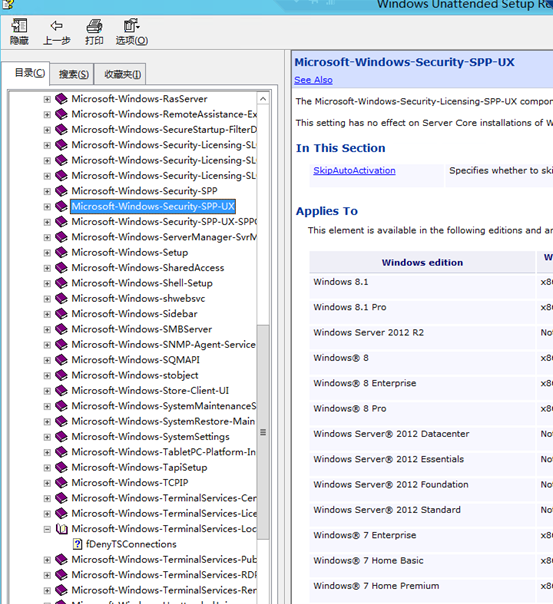Click book icon for SNMP-Agent-Service entry
The height and width of the screenshot is (604, 553).
pyautogui.click(x=61, y=345)
